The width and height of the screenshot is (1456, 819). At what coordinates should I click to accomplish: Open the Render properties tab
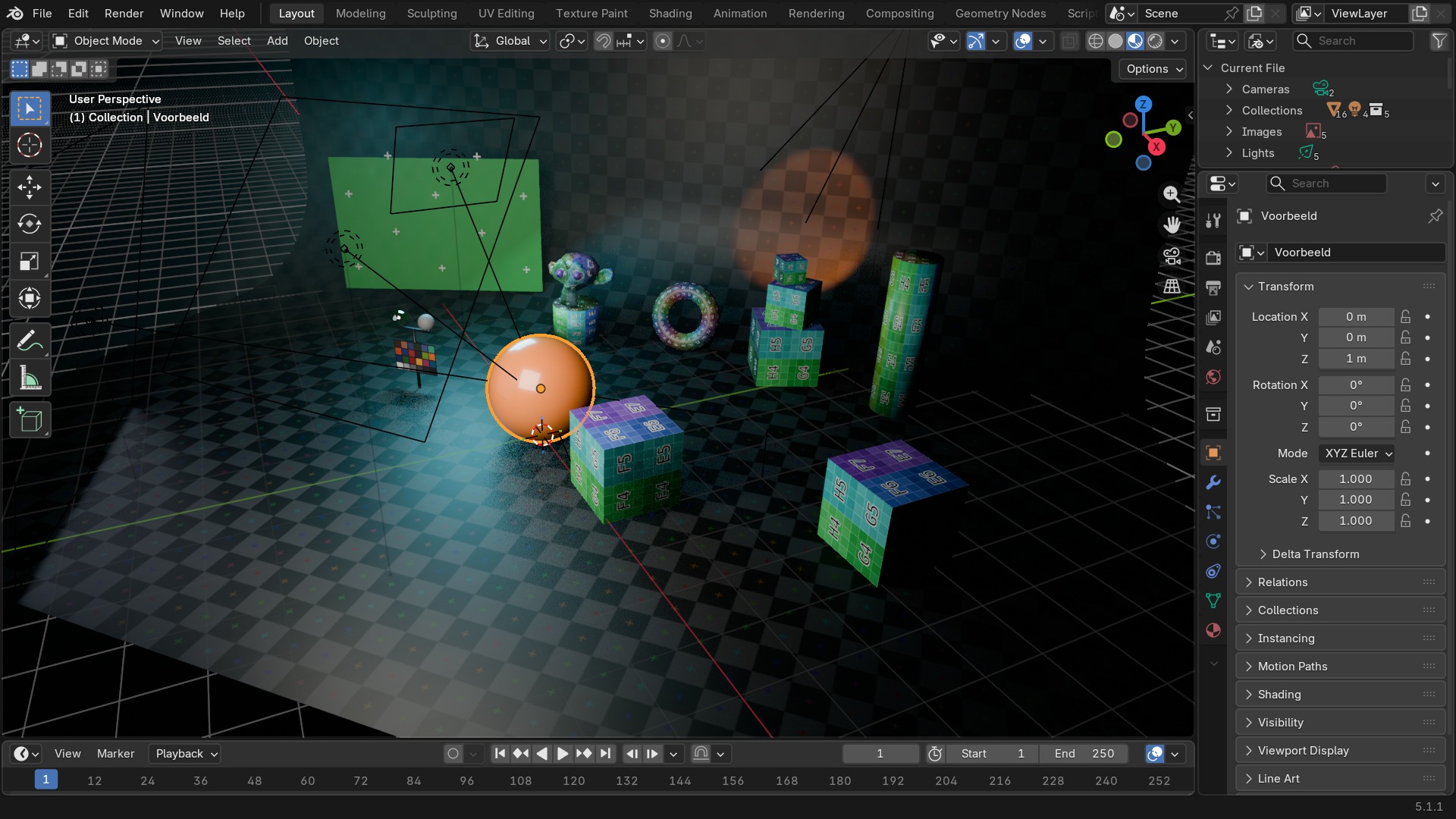point(1213,258)
